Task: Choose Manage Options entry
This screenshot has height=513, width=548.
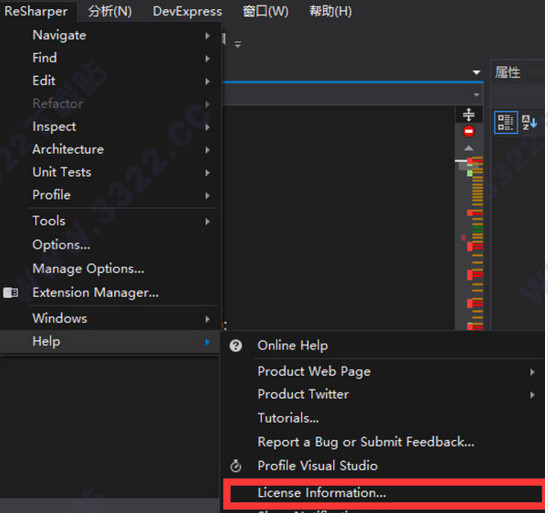Action: [x=110, y=269]
